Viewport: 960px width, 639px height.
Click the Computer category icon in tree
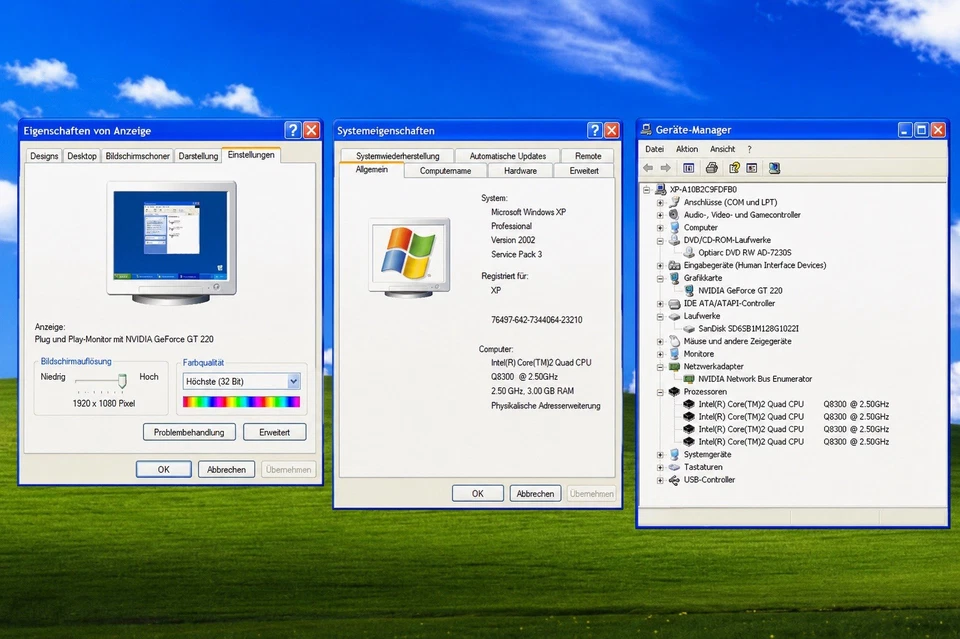pos(674,227)
